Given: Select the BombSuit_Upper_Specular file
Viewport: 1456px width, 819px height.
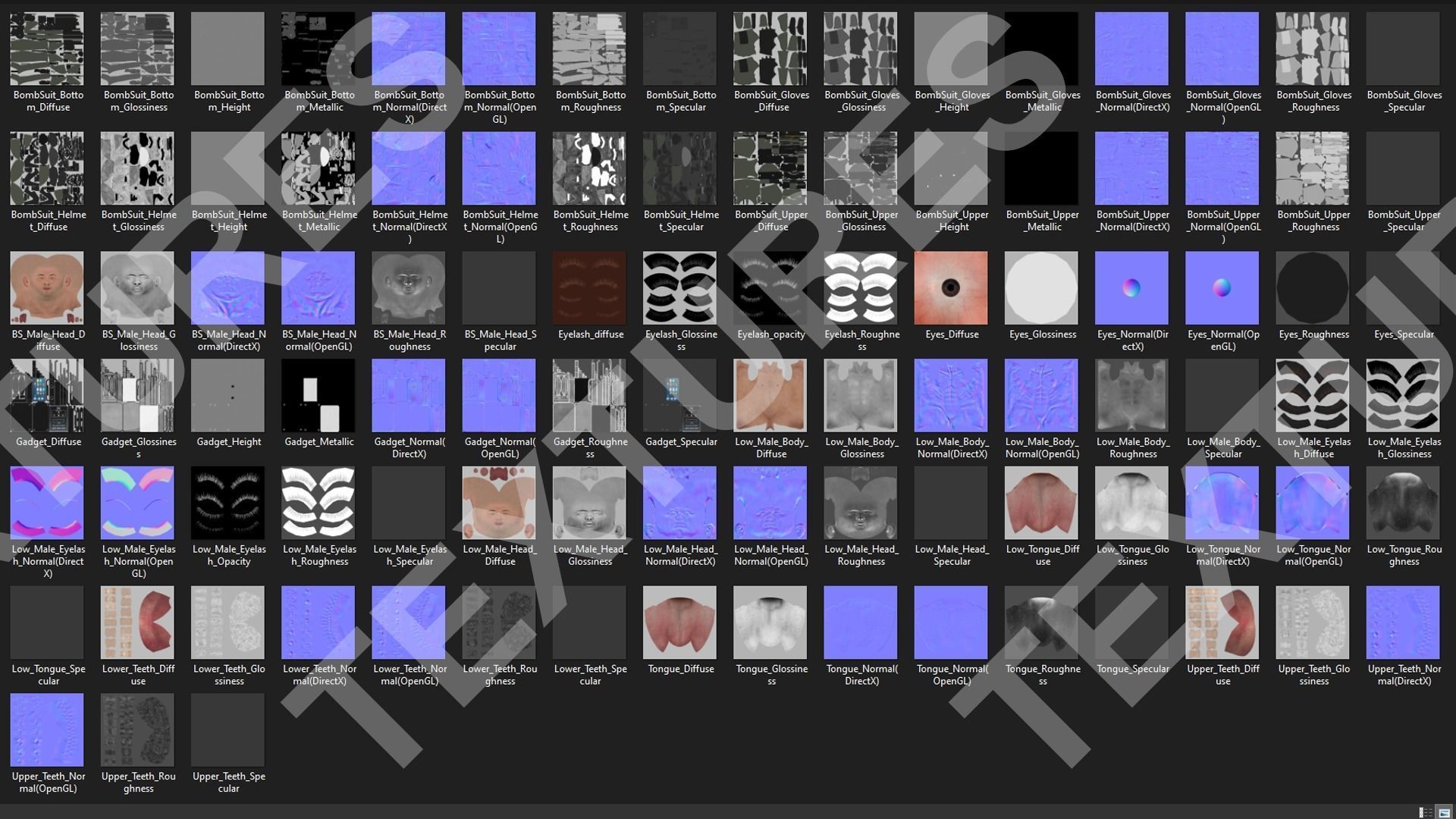Looking at the screenshot, I should click(1403, 168).
